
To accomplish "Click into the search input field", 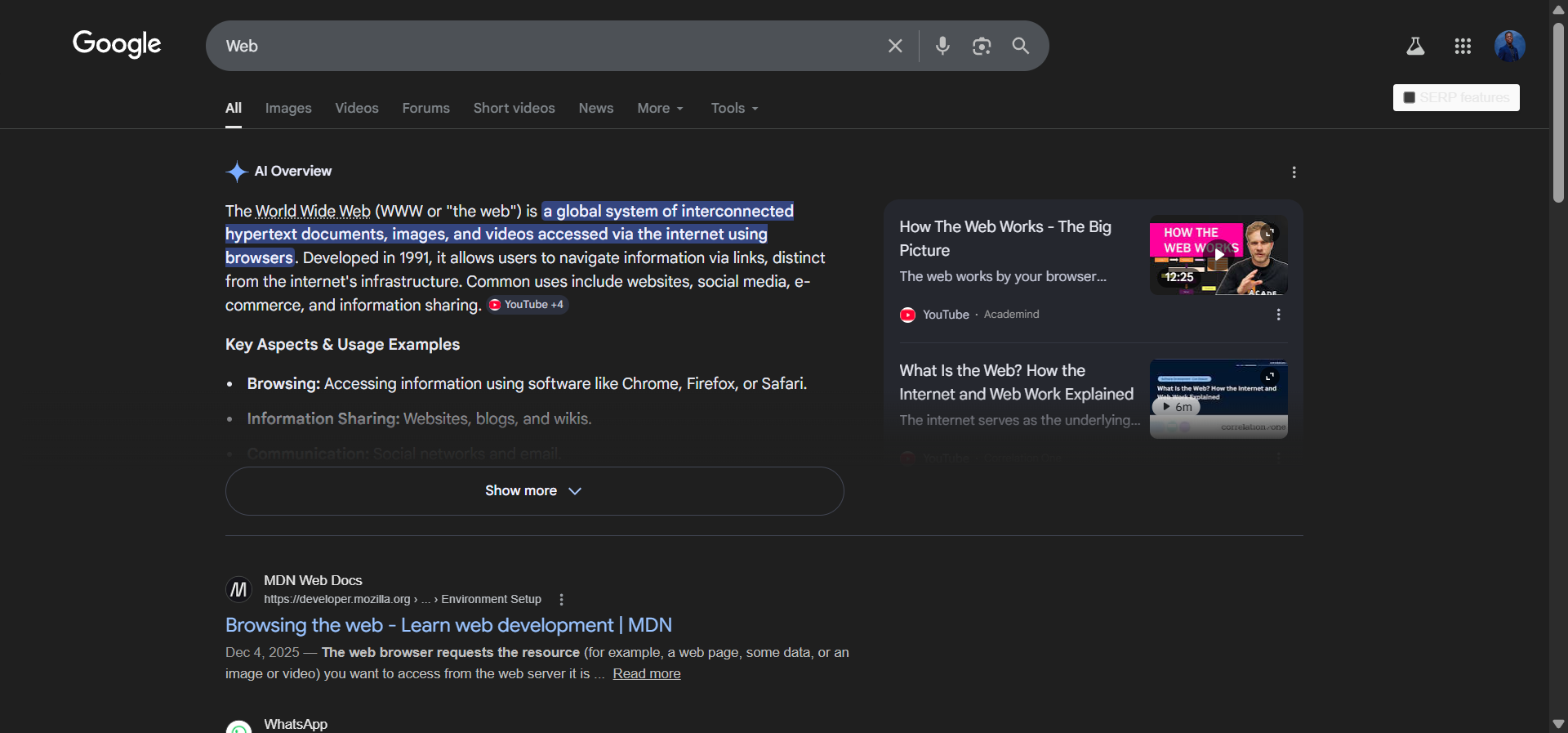I will coord(547,46).
